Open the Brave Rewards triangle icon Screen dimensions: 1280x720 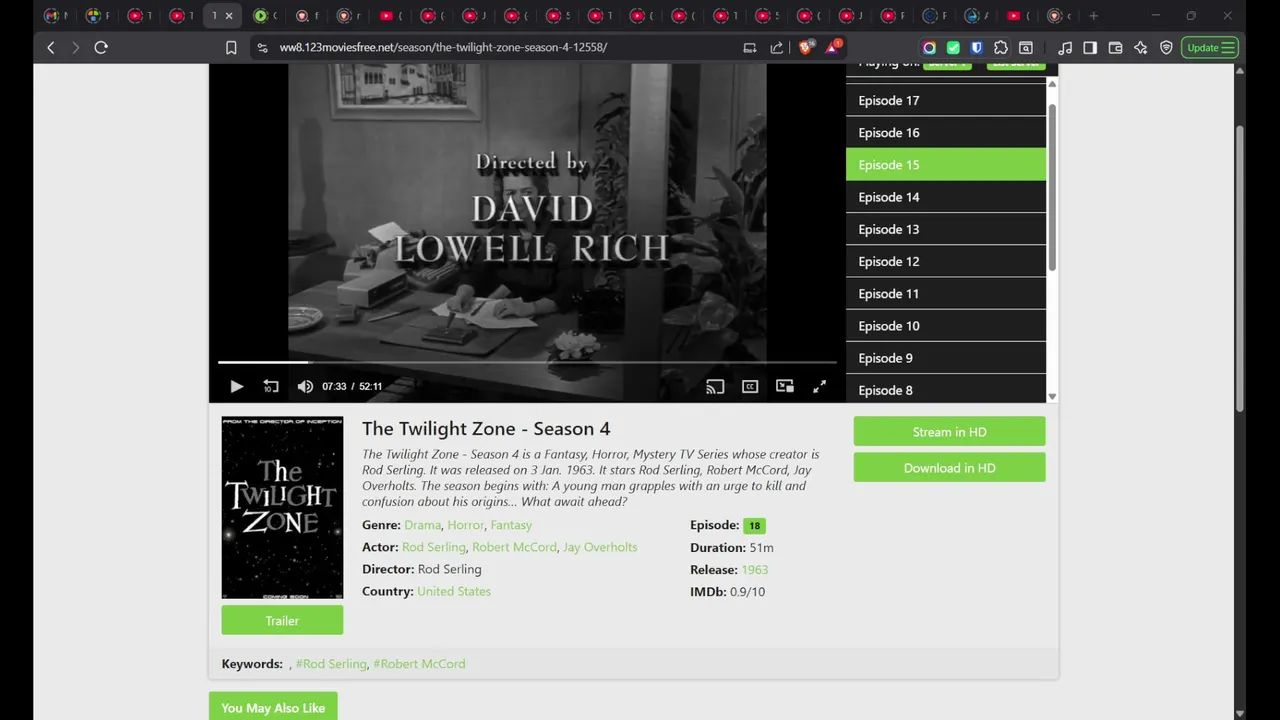tap(833, 47)
